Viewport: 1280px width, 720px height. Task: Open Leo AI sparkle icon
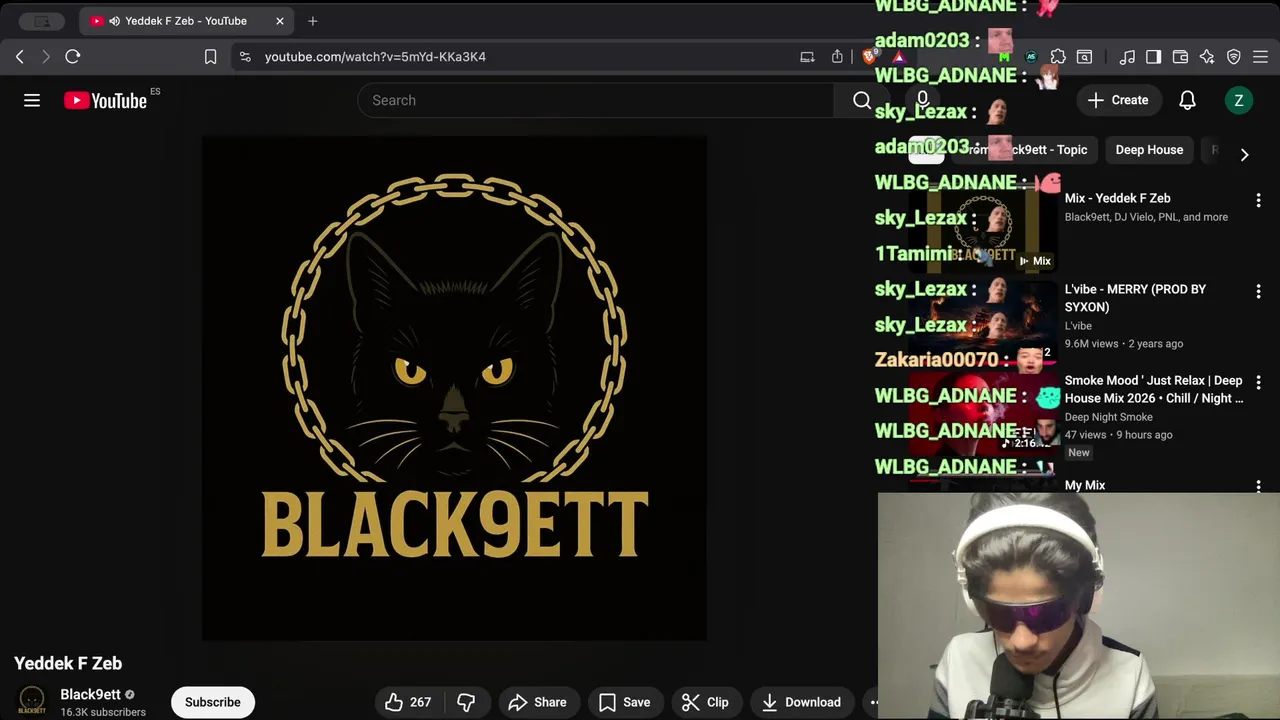[1207, 57]
